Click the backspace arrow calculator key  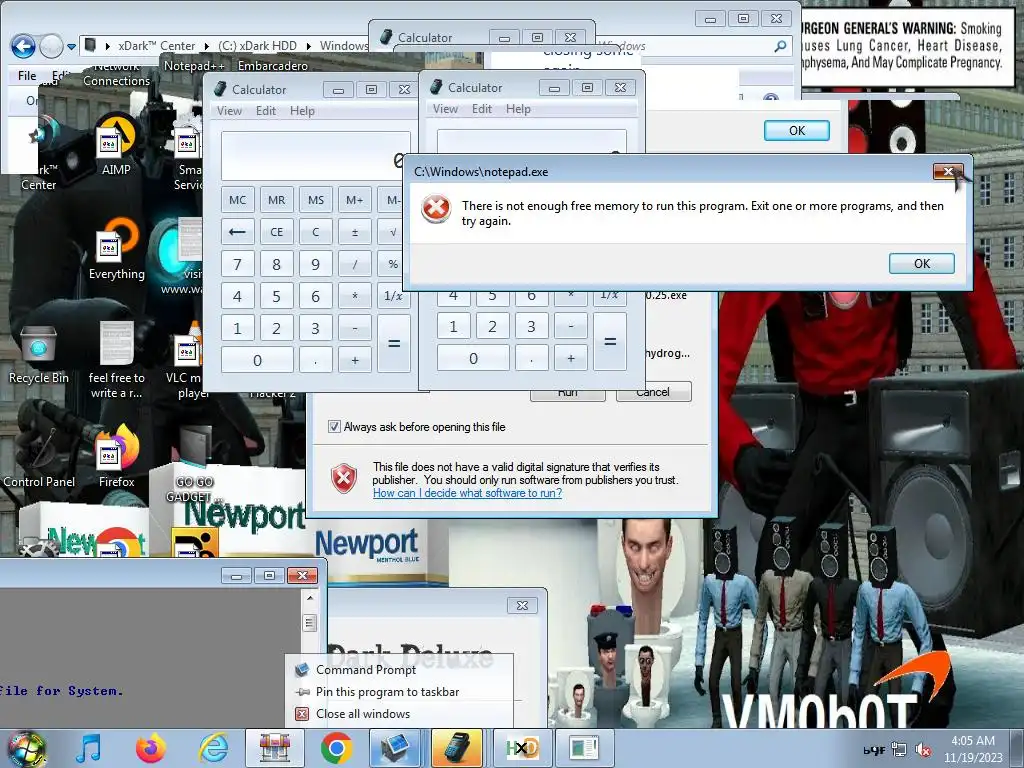pos(238,232)
